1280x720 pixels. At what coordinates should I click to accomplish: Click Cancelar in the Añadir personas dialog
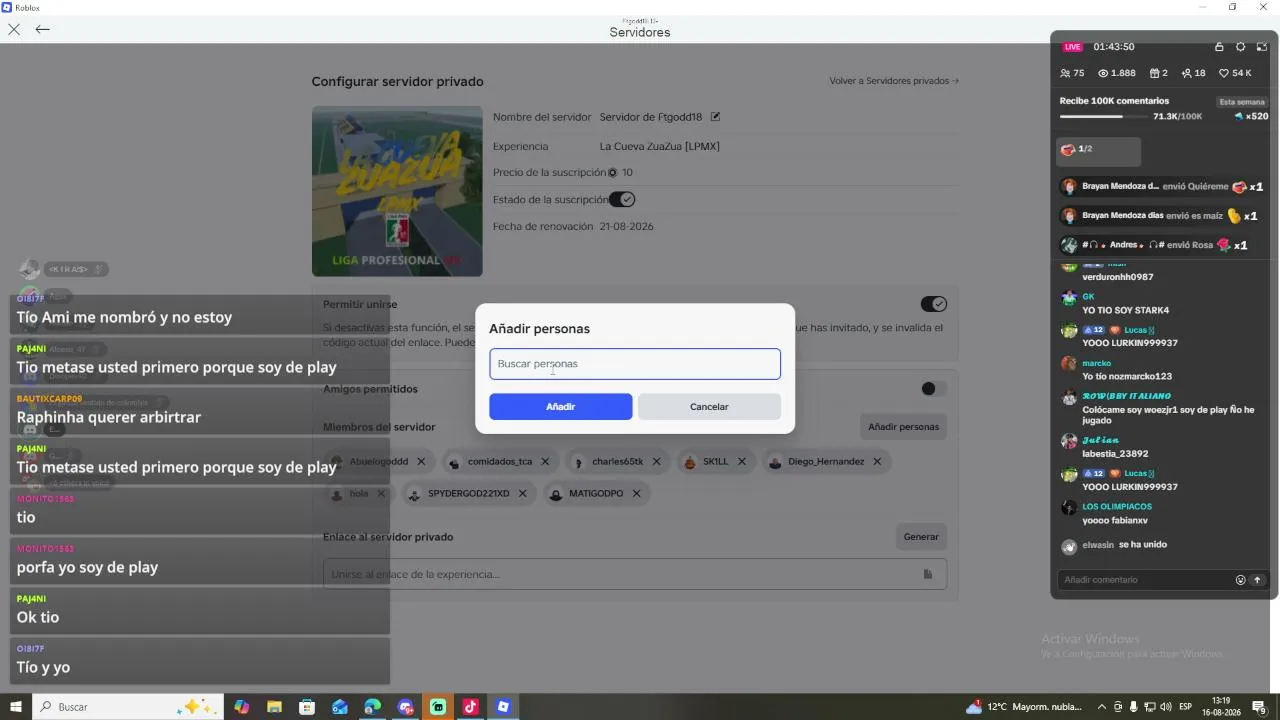tap(709, 407)
